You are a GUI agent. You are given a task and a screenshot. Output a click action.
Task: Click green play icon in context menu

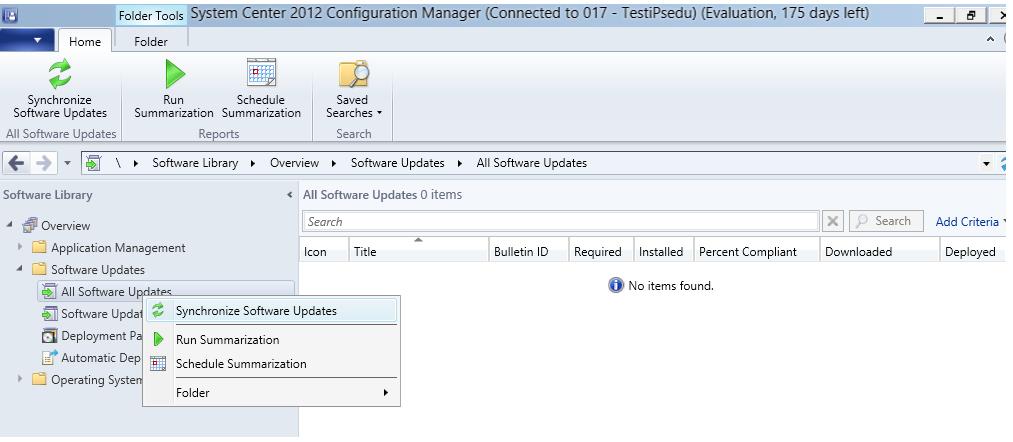[x=158, y=340]
